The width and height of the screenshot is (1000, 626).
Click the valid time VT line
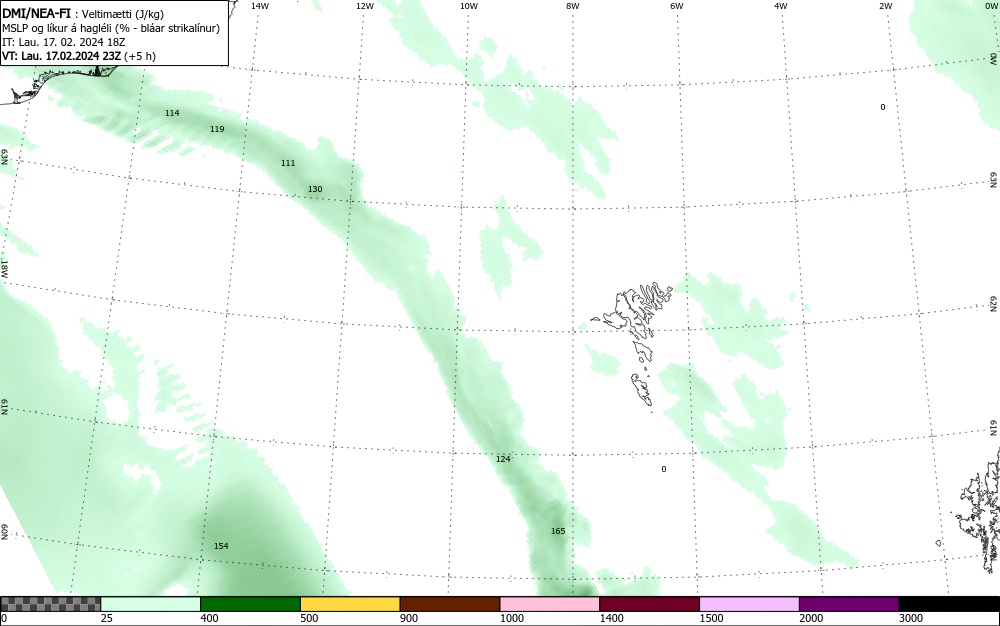pos(79,56)
